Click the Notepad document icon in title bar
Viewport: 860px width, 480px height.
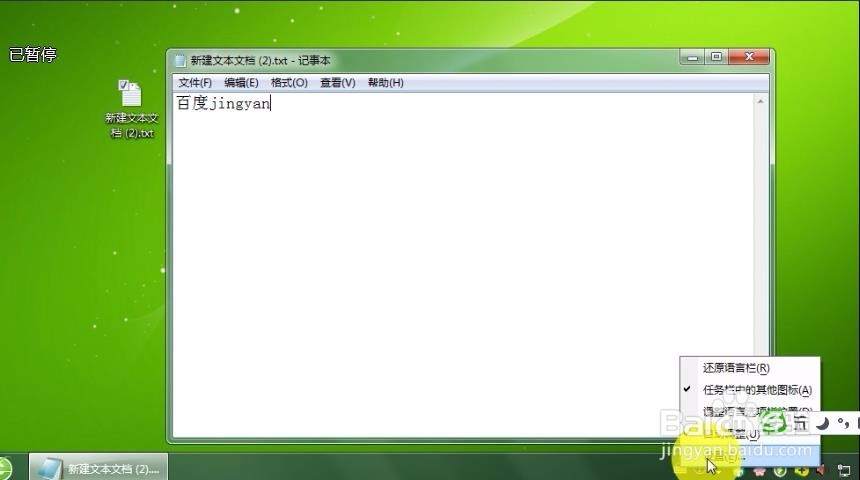tap(180, 60)
